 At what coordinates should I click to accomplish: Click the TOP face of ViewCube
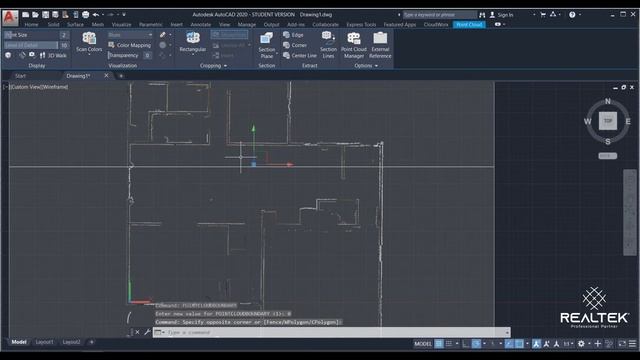tap(608, 121)
